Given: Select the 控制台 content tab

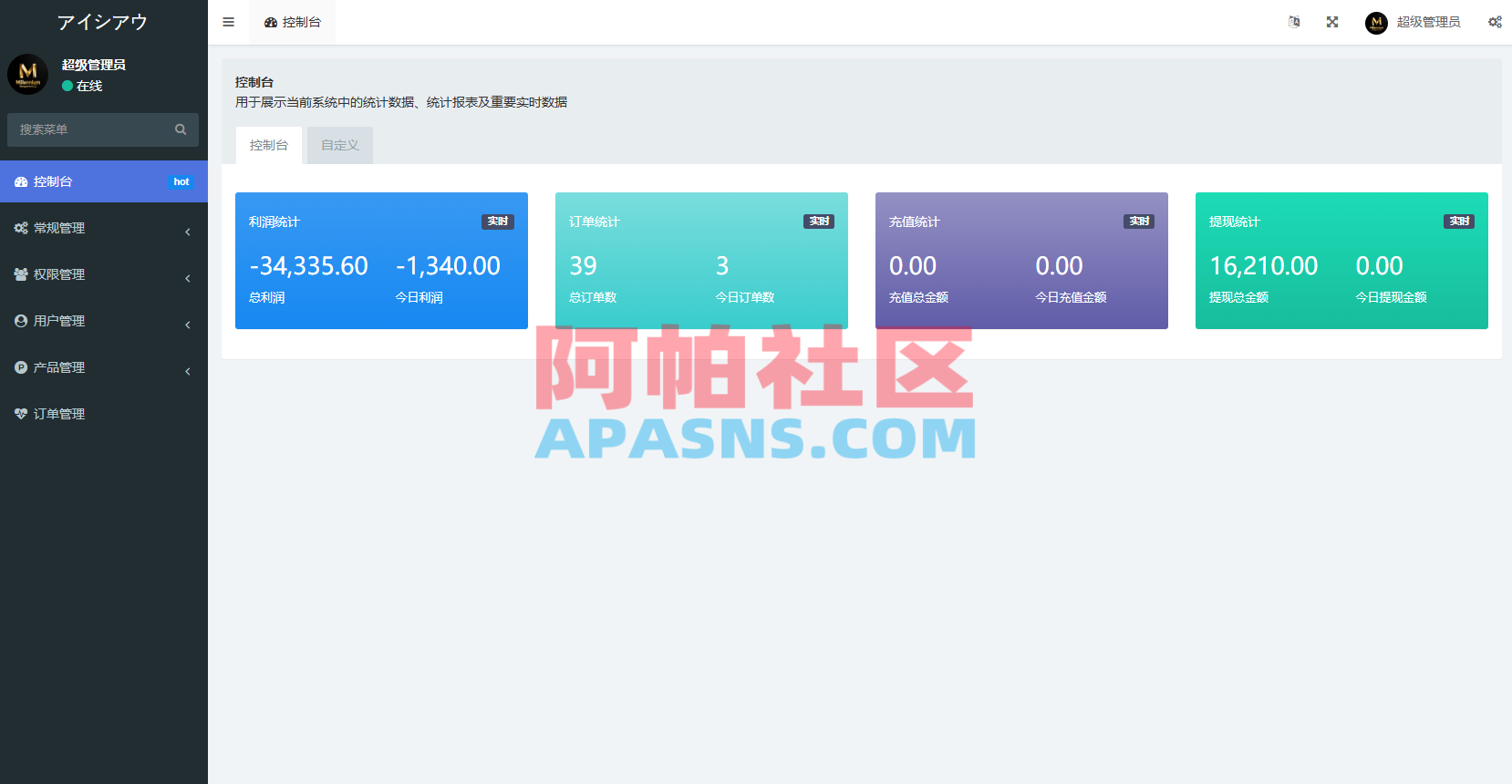Looking at the screenshot, I should [269, 145].
